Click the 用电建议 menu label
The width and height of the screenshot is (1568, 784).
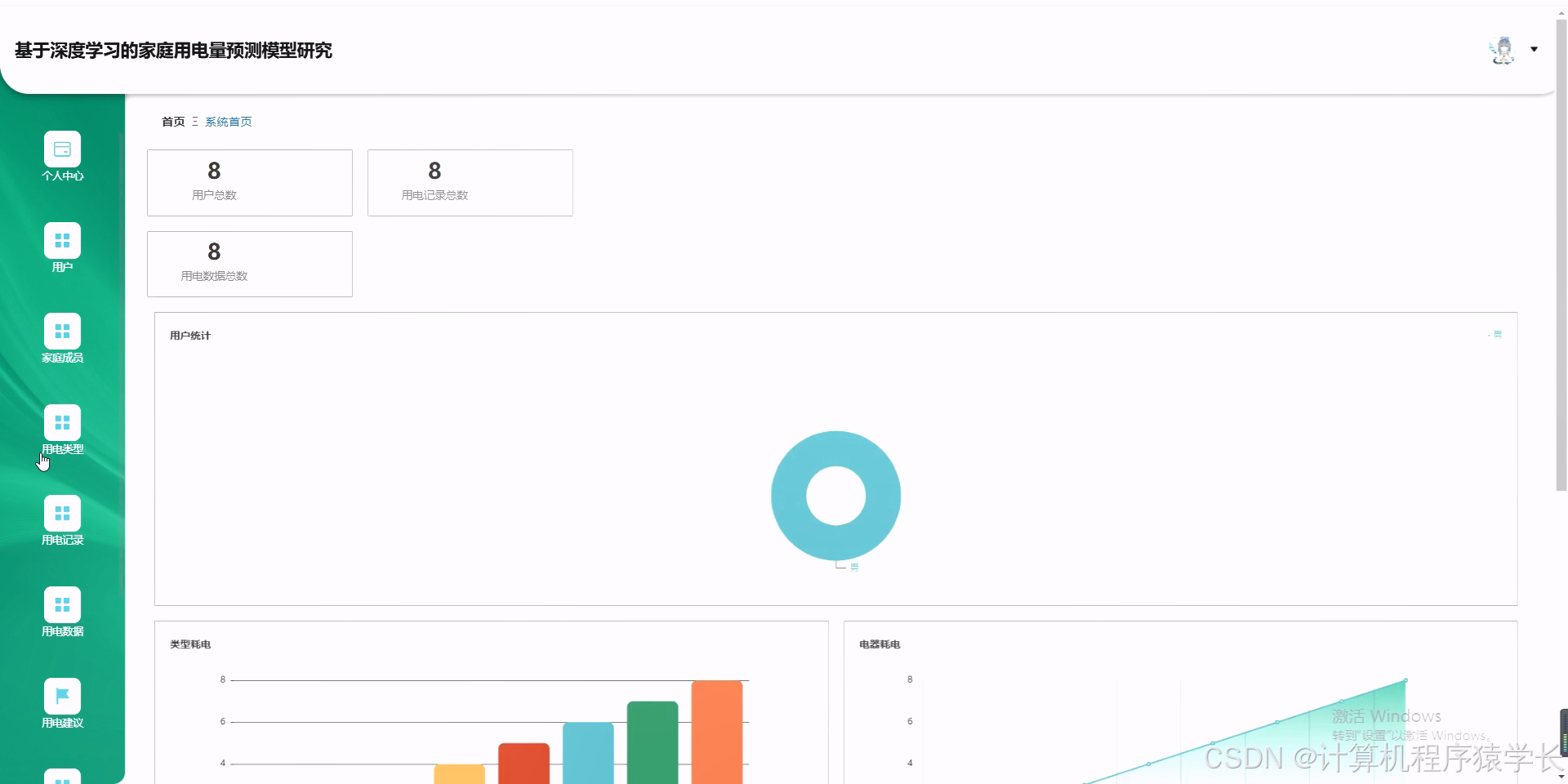tap(62, 723)
